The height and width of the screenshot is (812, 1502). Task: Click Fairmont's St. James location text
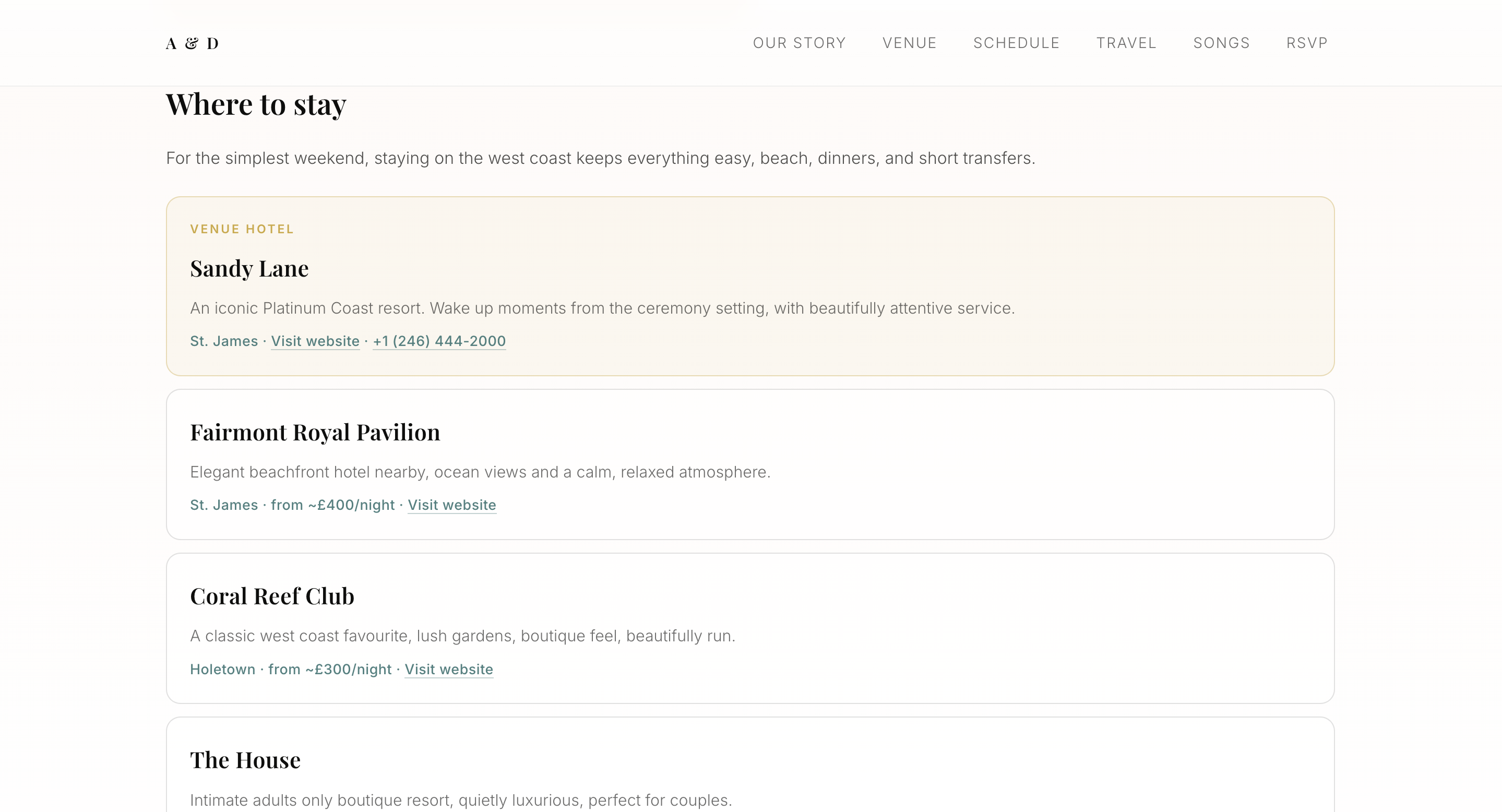point(224,505)
